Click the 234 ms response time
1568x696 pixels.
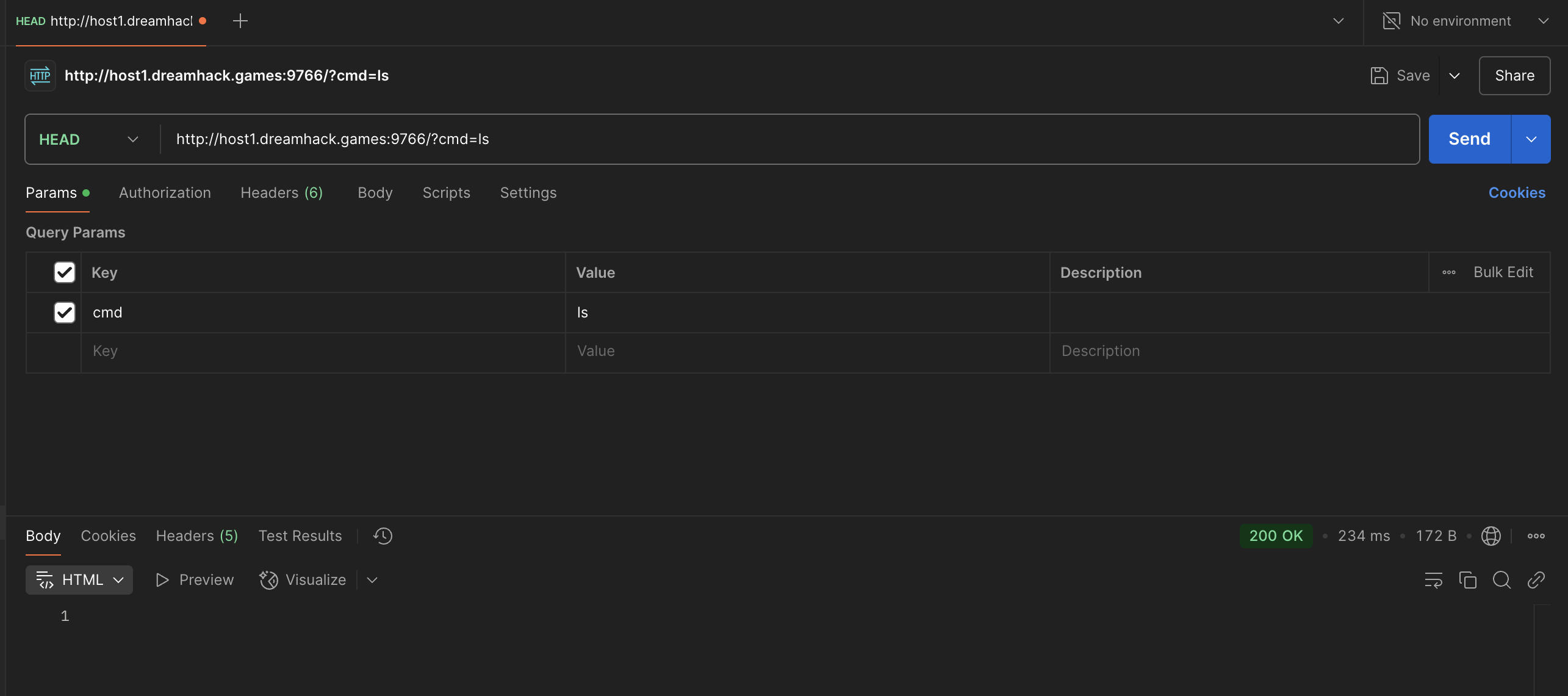click(x=1364, y=535)
